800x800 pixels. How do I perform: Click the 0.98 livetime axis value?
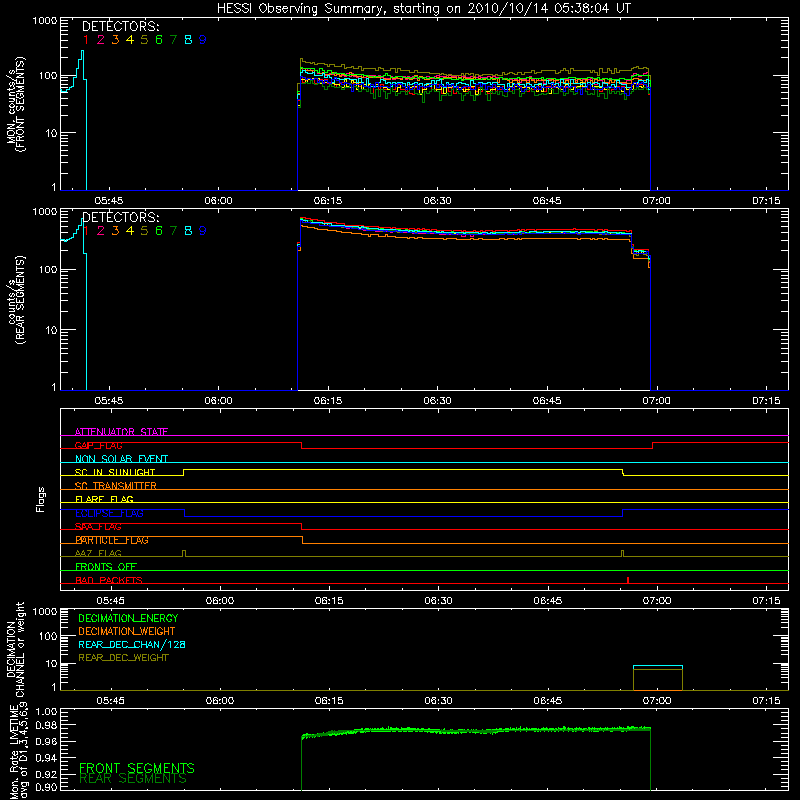click(x=46, y=725)
